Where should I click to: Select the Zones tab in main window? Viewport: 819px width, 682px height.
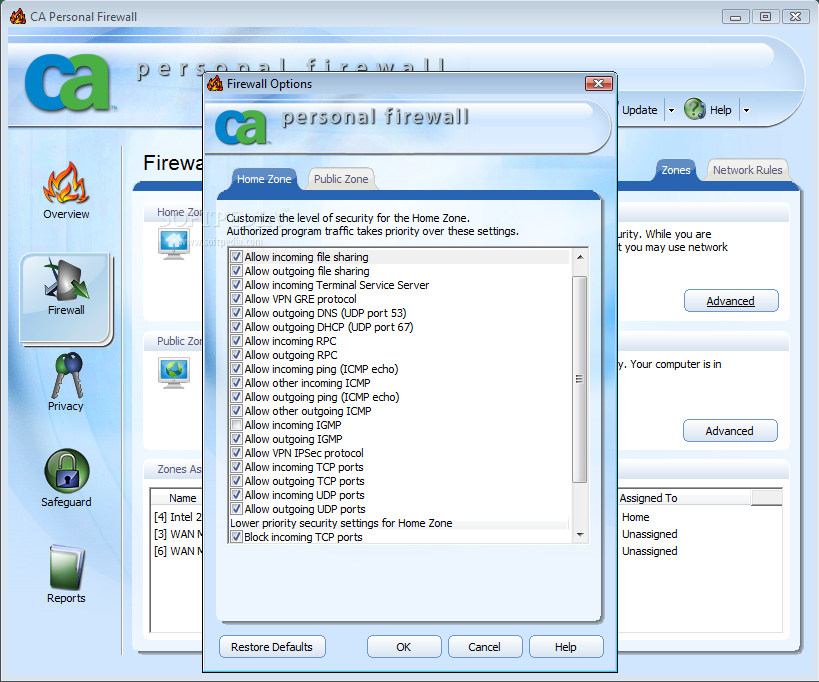pos(675,170)
